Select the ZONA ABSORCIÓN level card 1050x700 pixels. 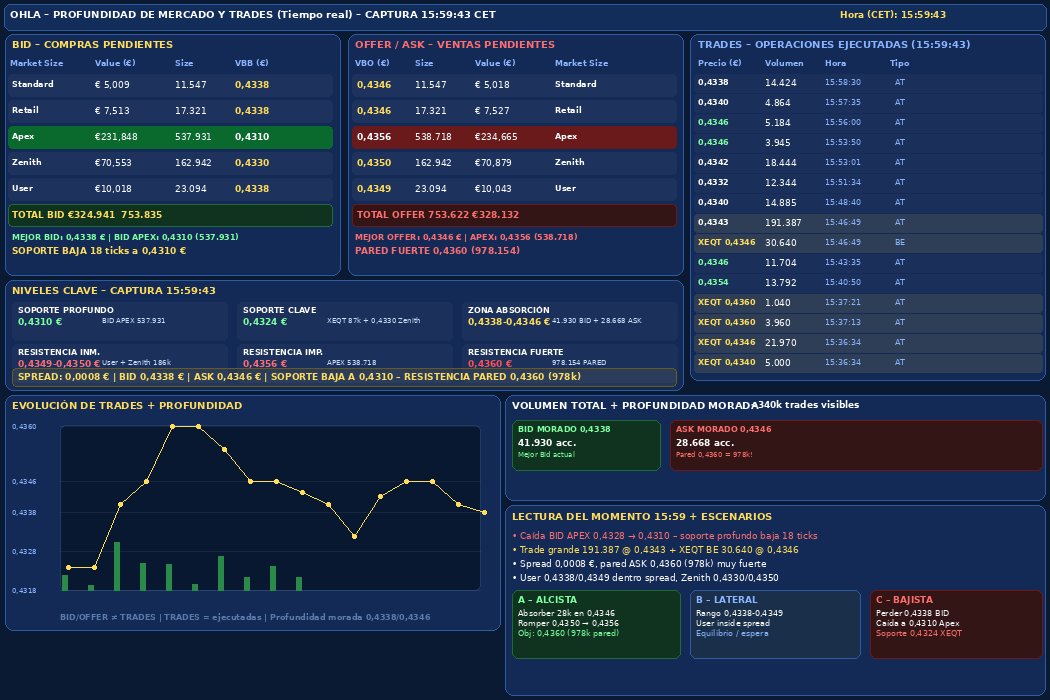pos(571,321)
